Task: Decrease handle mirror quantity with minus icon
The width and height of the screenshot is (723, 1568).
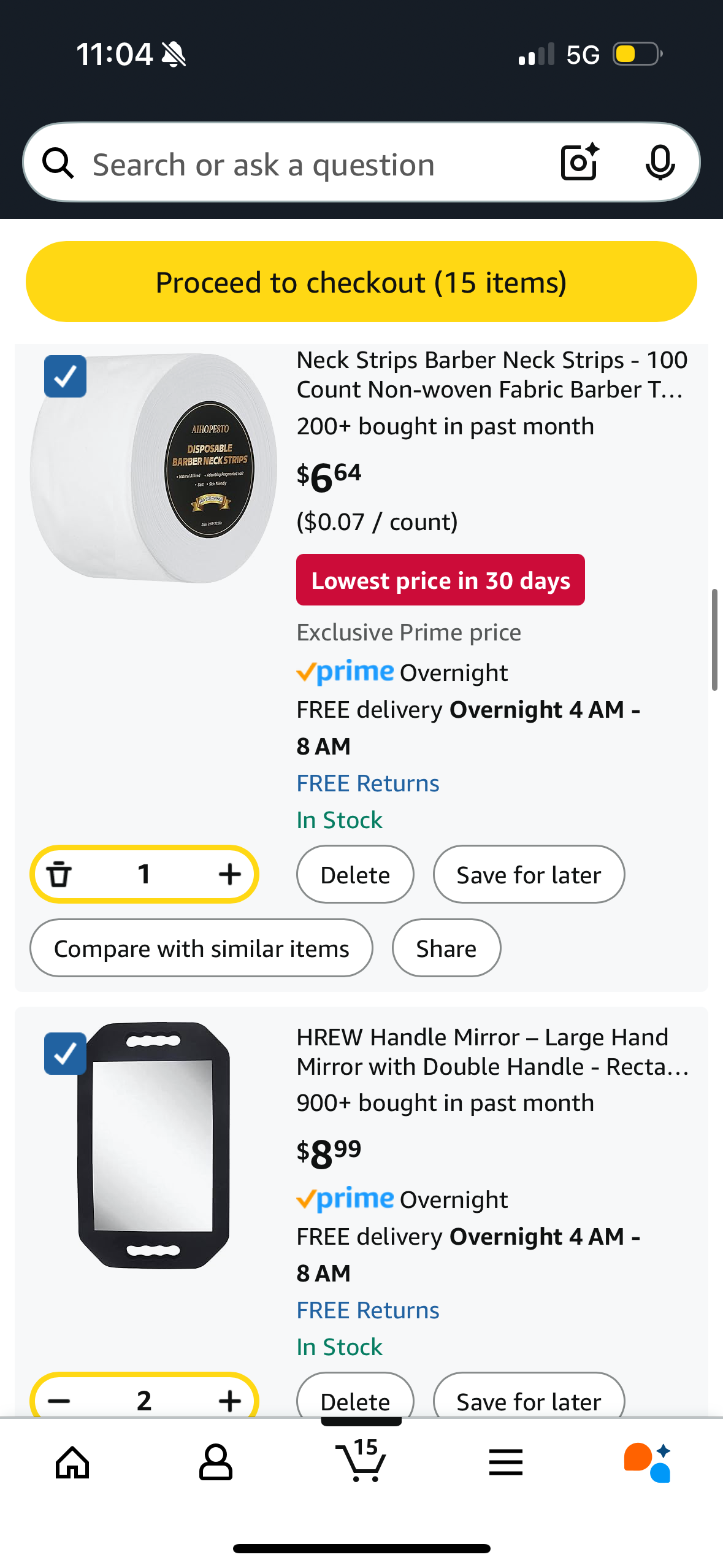Action: [x=59, y=1401]
